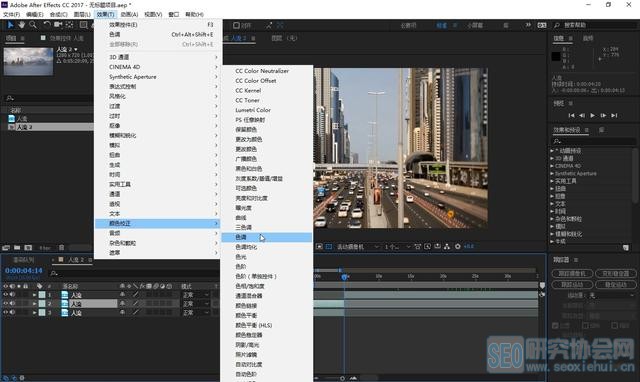Viewport: 640px width, 382px height.
Task: Click the viewer Always Preview This View icon
Action: (320, 247)
